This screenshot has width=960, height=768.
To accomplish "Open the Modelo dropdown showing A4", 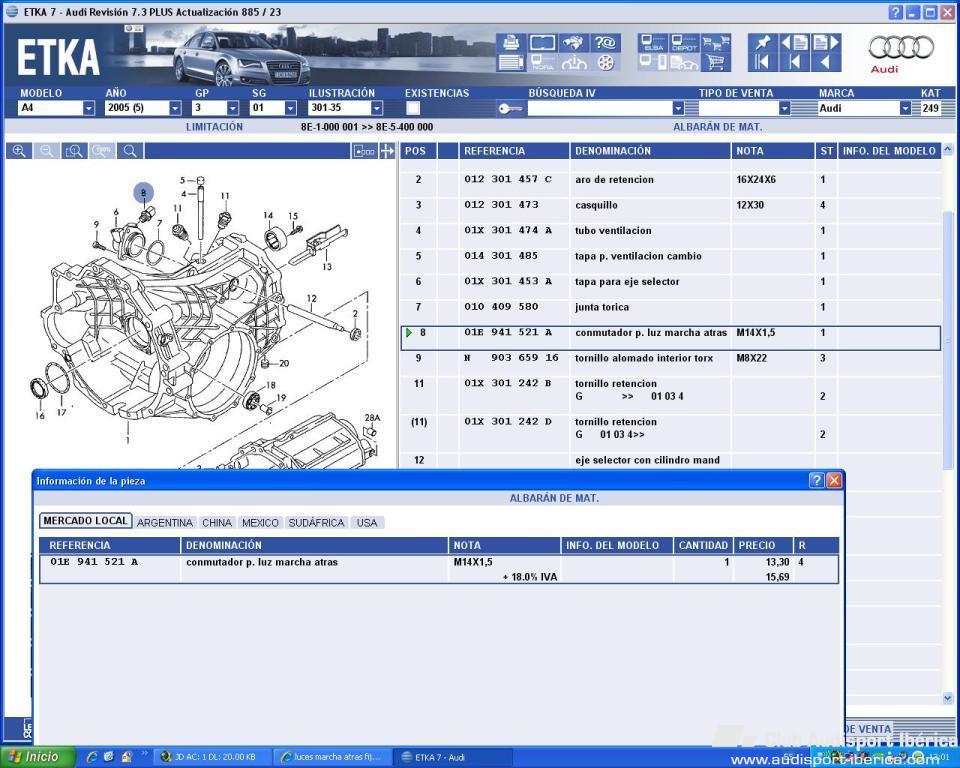I will (x=89, y=108).
